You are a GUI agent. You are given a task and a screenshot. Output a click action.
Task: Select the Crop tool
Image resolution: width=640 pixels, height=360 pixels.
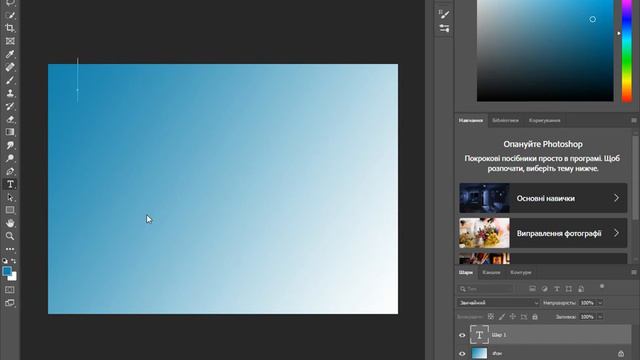[10, 28]
